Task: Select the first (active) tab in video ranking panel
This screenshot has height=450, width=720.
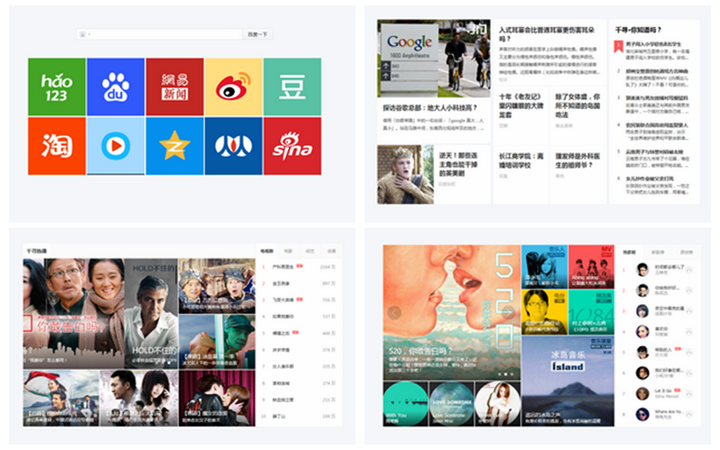Action: pyautogui.click(x=266, y=251)
